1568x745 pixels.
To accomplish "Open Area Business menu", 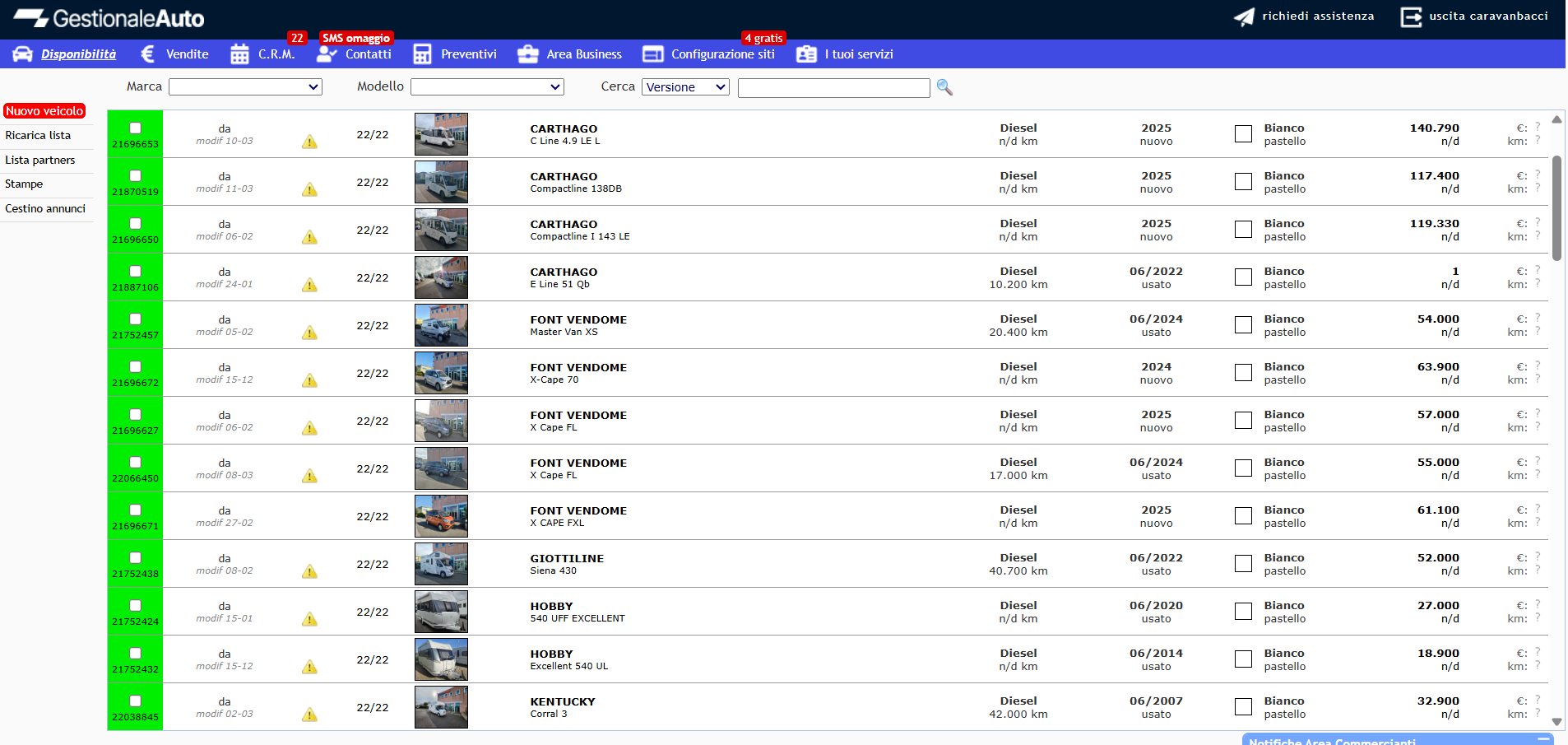I will coord(584,54).
